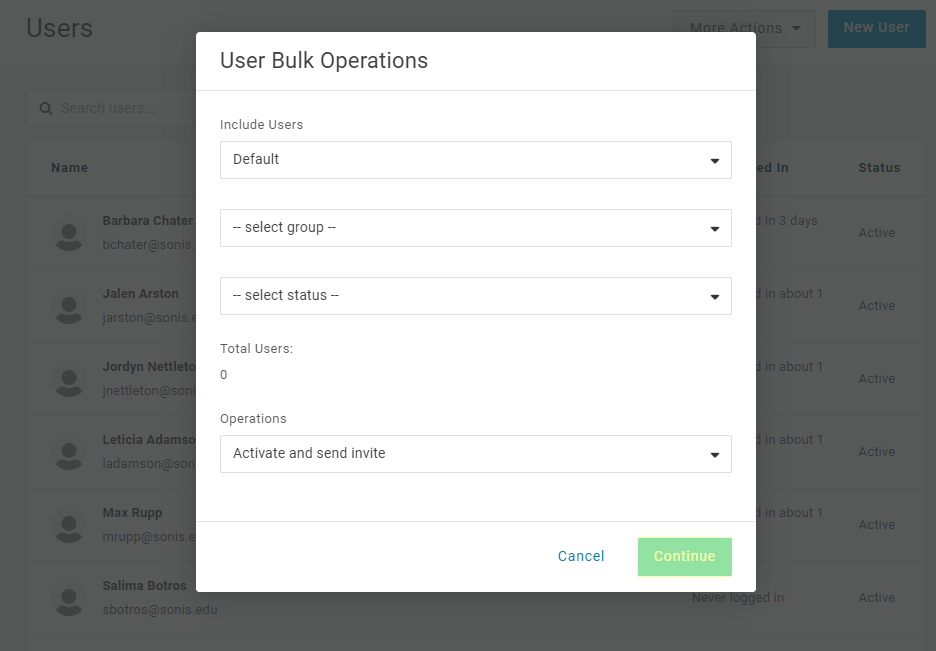This screenshot has width=936, height=651.
Task: Expand the Operations dropdown
Action: click(475, 454)
